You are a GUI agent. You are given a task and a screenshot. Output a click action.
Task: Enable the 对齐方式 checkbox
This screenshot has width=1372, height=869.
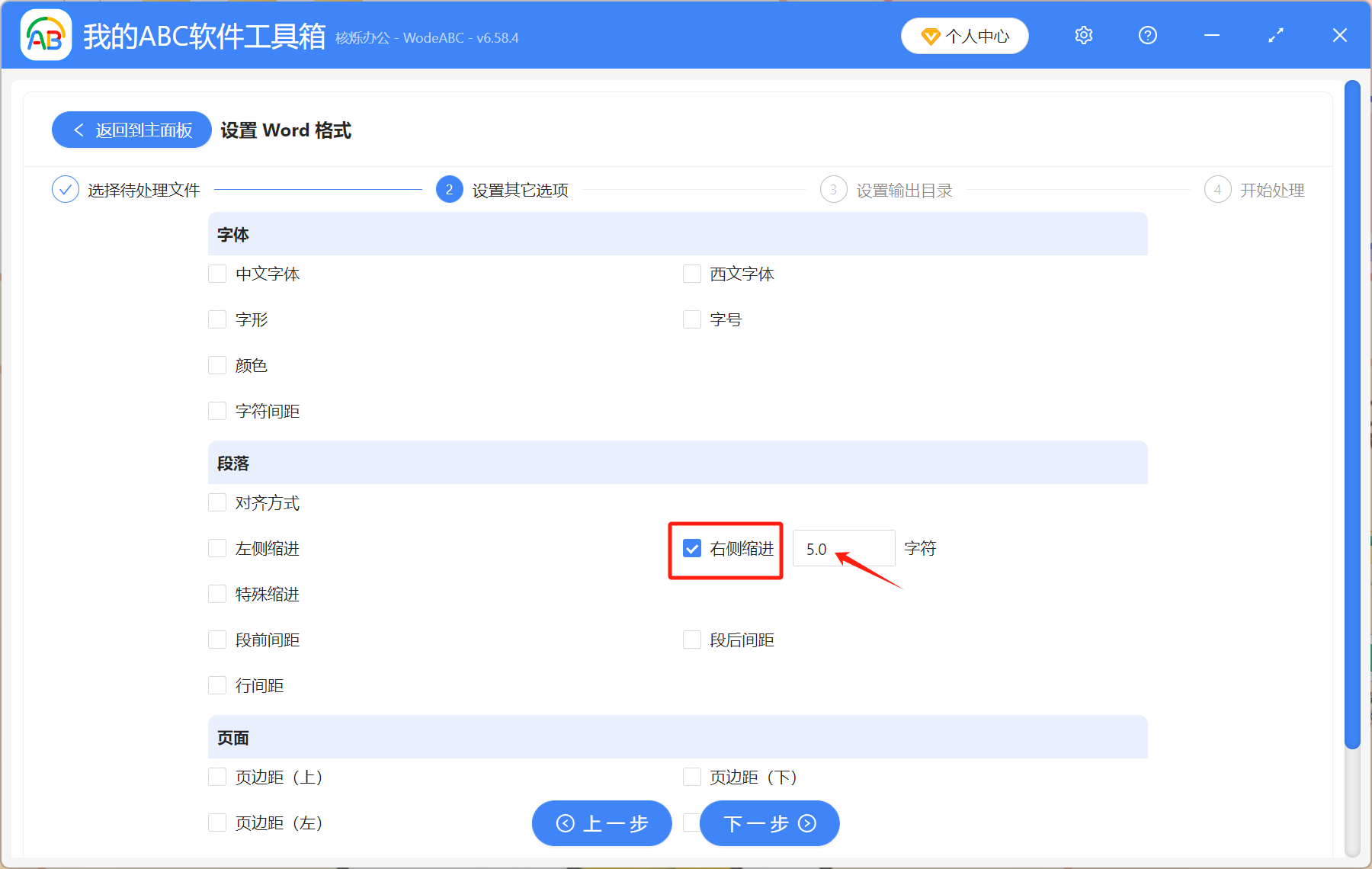click(216, 502)
